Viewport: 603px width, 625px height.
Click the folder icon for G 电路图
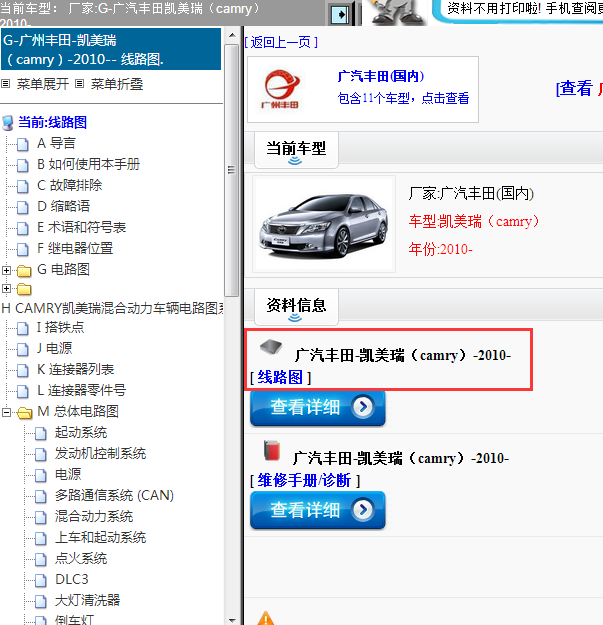(x=24, y=271)
